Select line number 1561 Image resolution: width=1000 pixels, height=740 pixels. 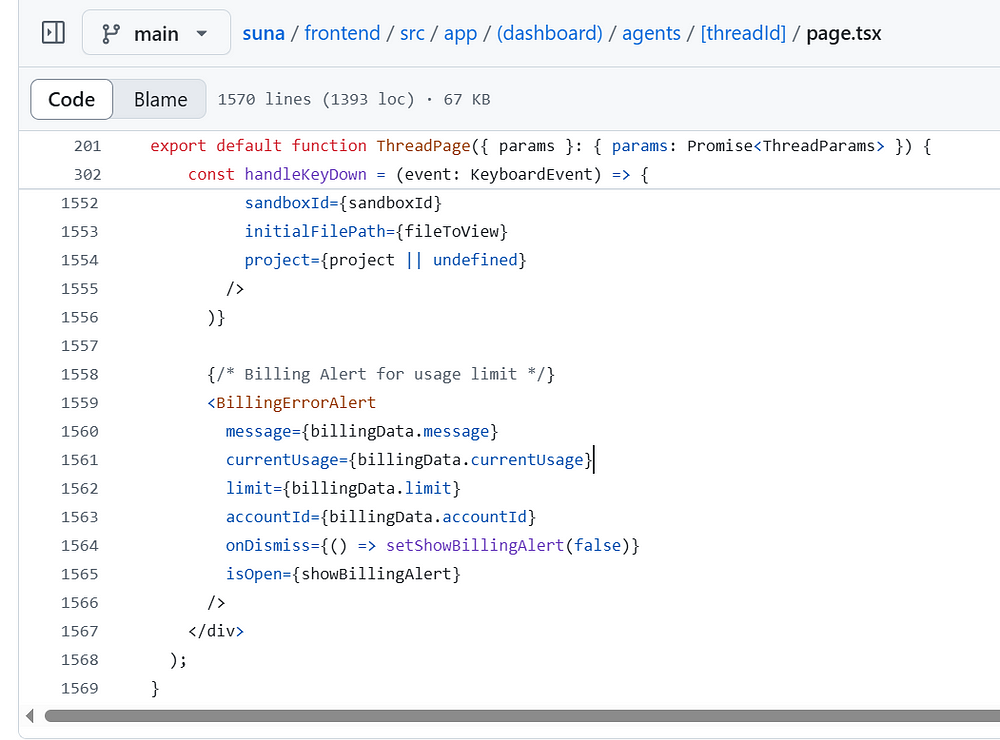tap(80, 460)
